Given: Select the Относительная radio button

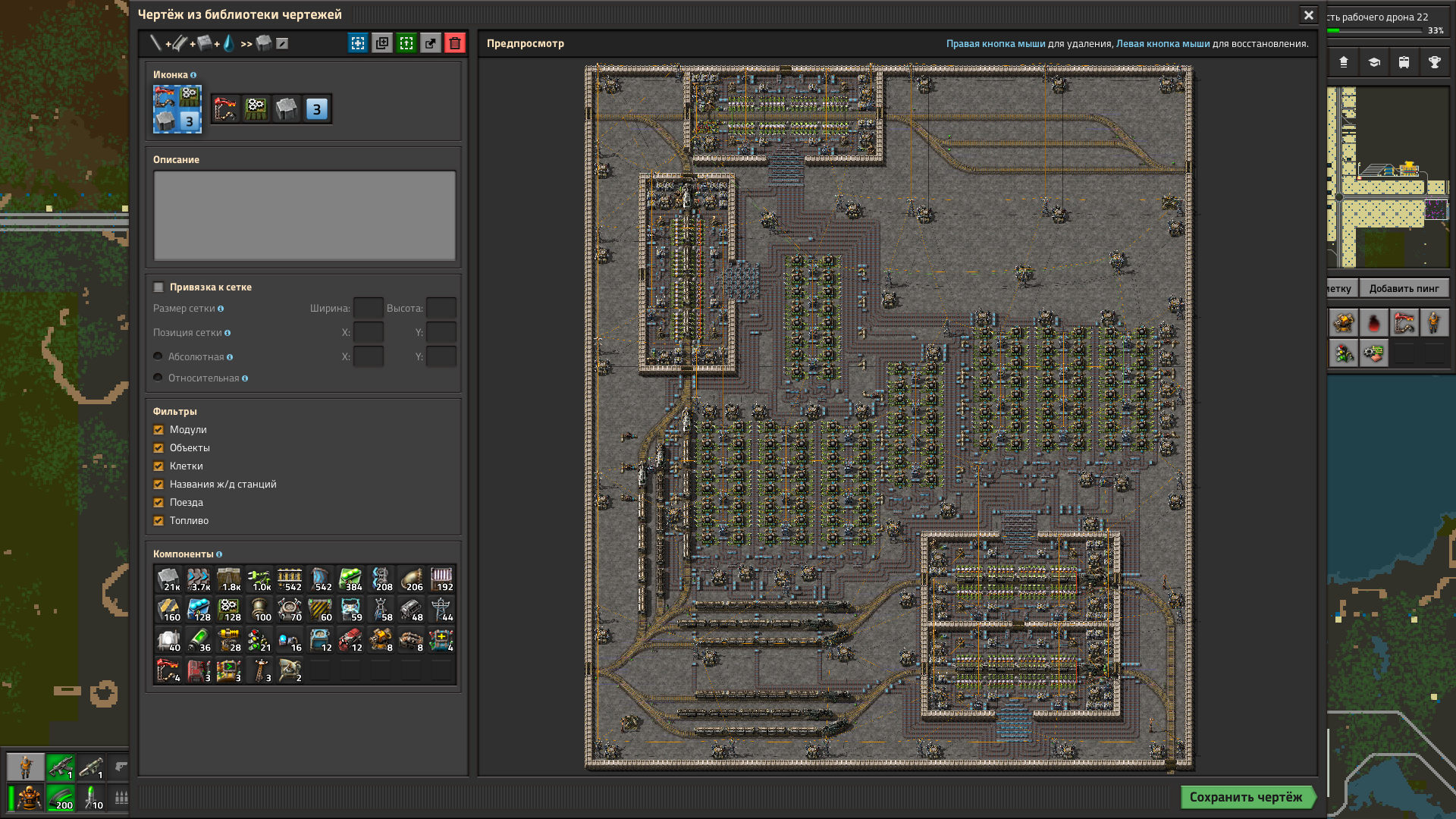Looking at the screenshot, I should pyautogui.click(x=158, y=378).
